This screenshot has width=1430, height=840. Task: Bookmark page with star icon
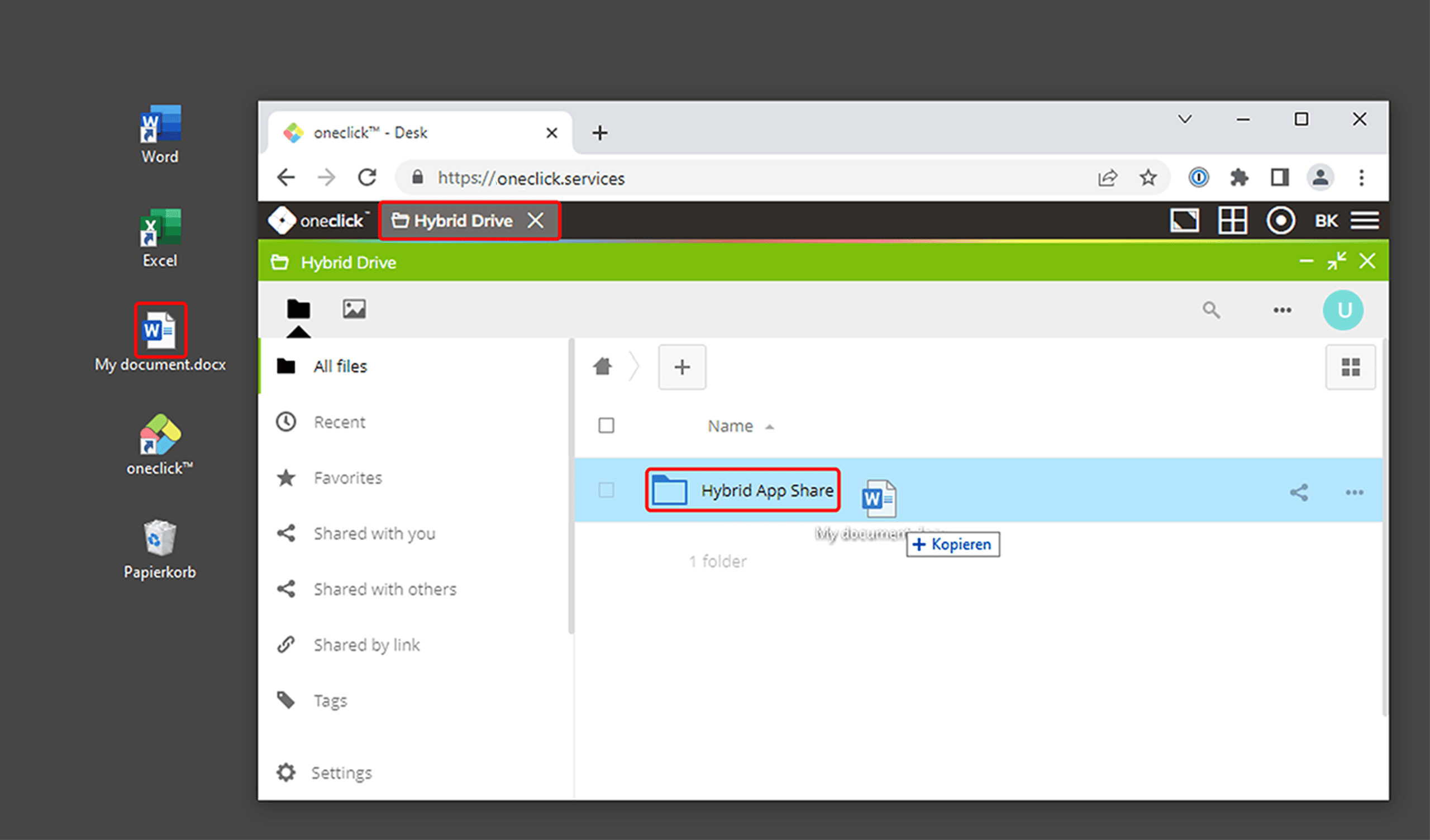pos(1148,178)
